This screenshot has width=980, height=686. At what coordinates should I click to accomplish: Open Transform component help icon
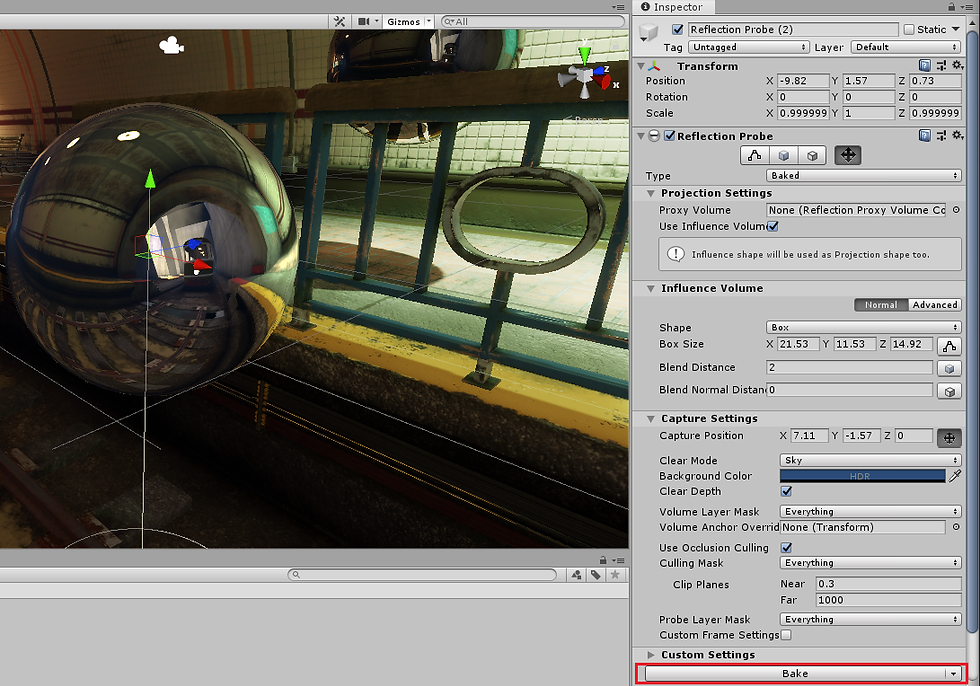point(925,66)
